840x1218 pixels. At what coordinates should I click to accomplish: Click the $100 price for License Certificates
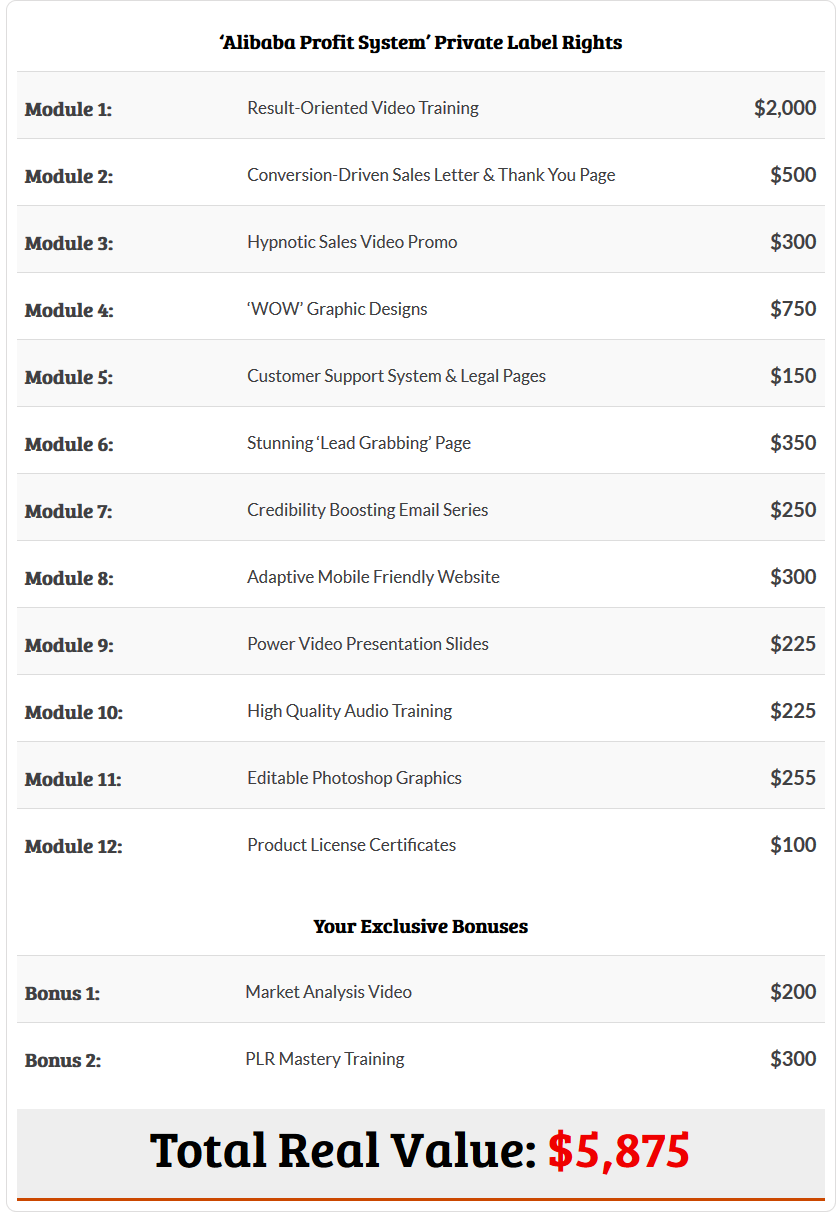(793, 845)
